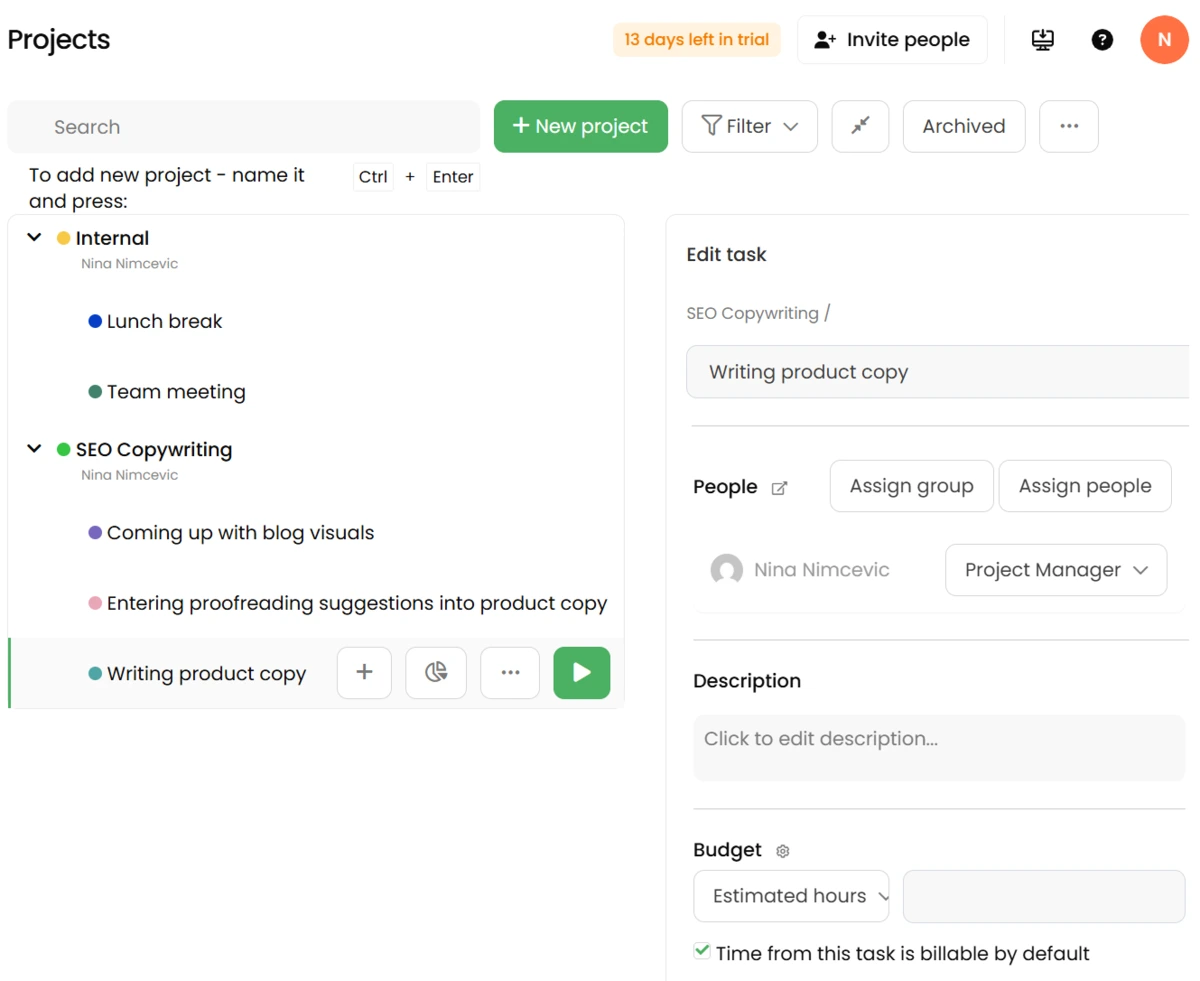Screen dimensions: 1200x981
Task: Open the three-dots more options next to Archived
Action: [x=1069, y=126]
